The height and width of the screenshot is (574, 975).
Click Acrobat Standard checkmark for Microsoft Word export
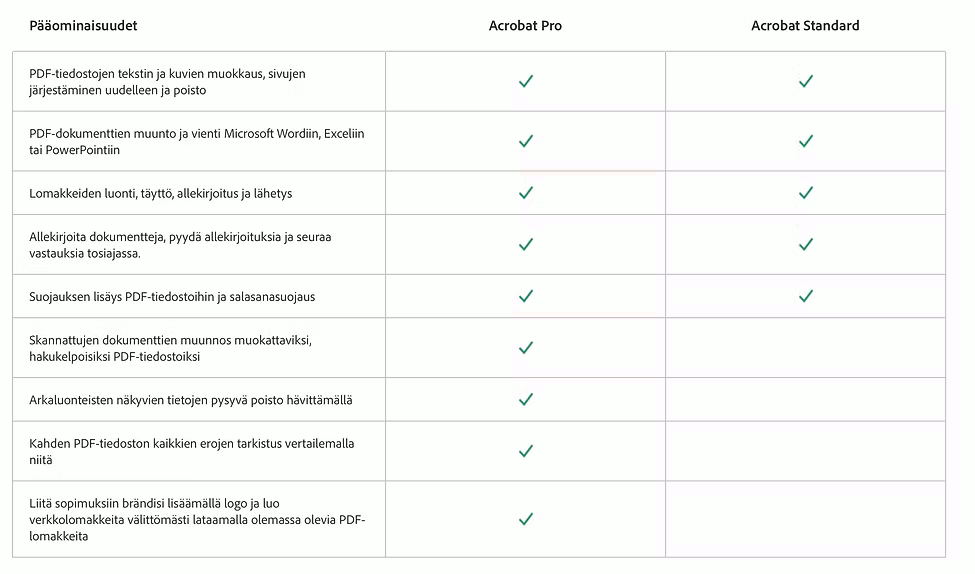[x=805, y=141]
